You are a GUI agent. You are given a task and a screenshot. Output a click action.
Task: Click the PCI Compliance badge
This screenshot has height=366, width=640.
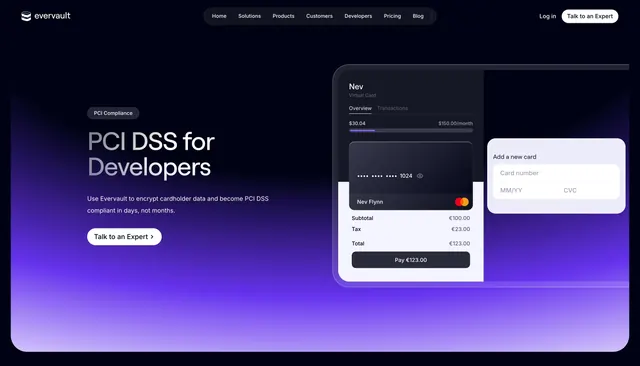pyautogui.click(x=113, y=113)
